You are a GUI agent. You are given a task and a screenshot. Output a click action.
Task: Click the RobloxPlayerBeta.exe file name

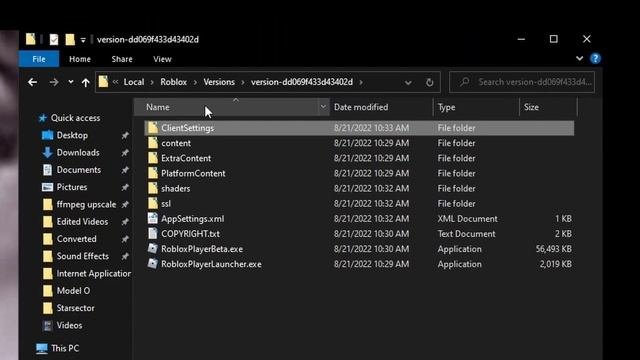[202, 249]
